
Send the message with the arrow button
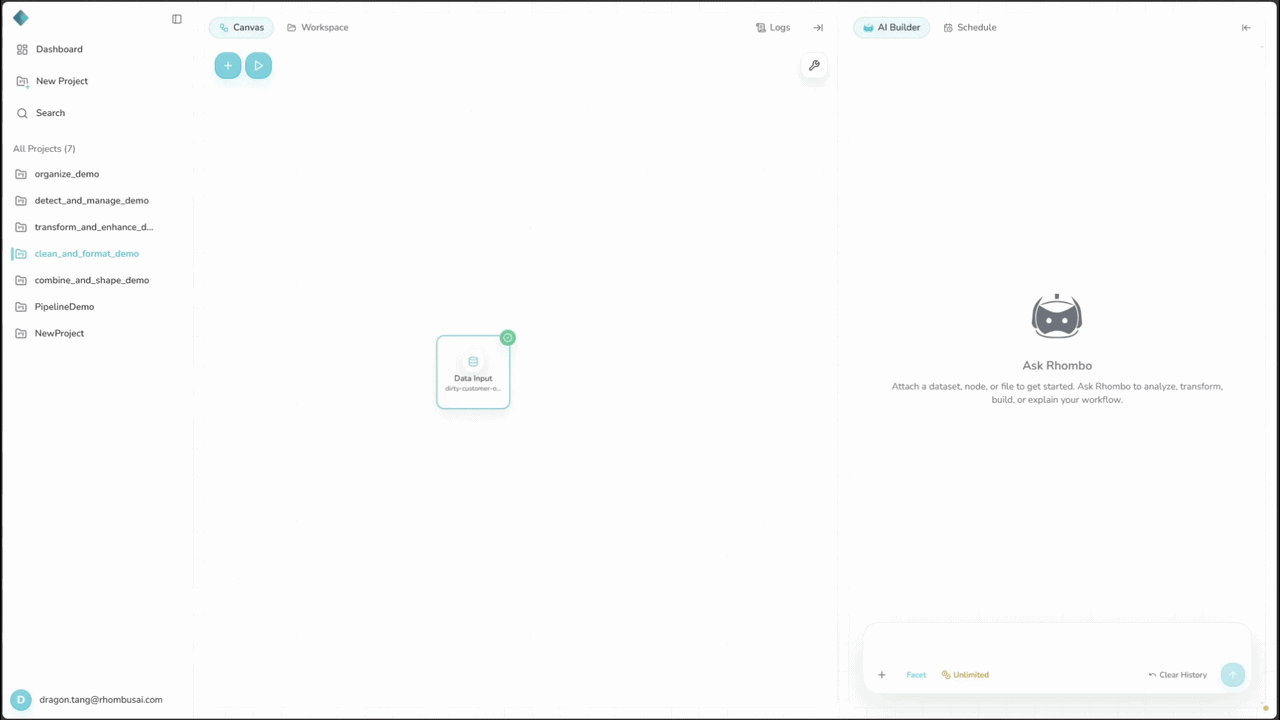pyautogui.click(x=1233, y=675)
